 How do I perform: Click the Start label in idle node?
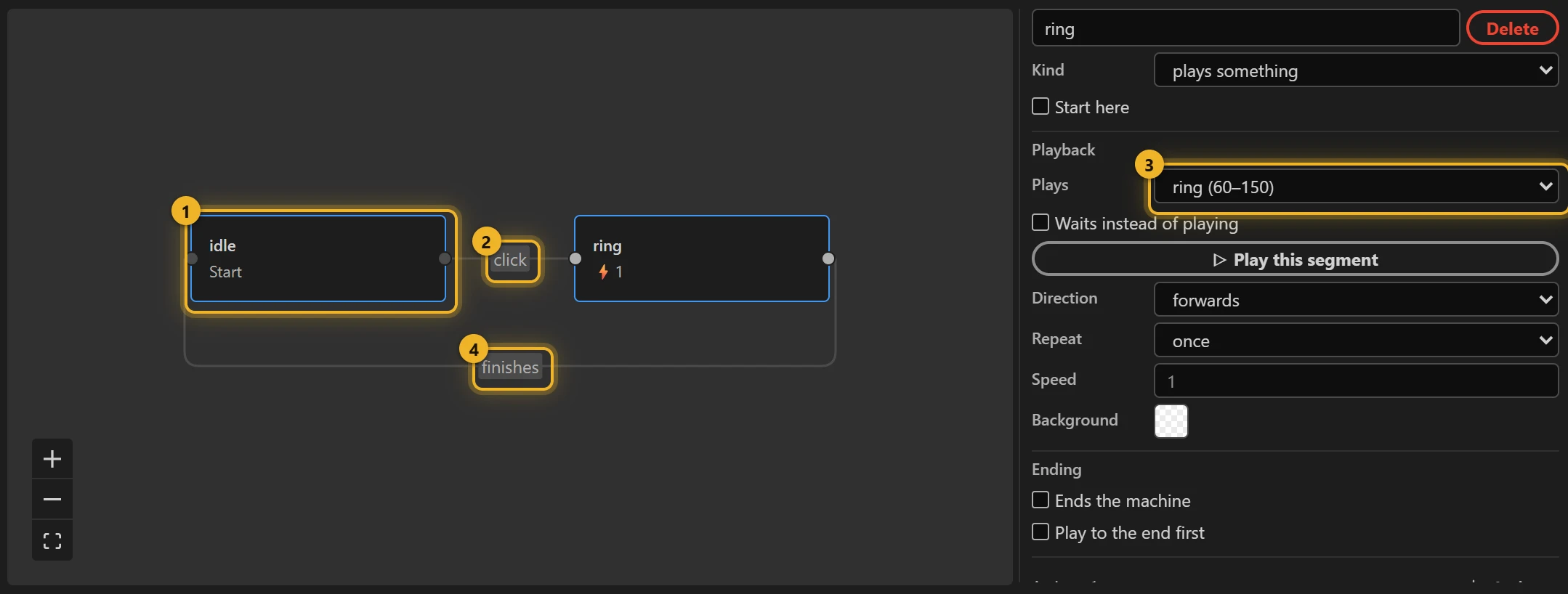pyautogui.click(x=225, y=272)
